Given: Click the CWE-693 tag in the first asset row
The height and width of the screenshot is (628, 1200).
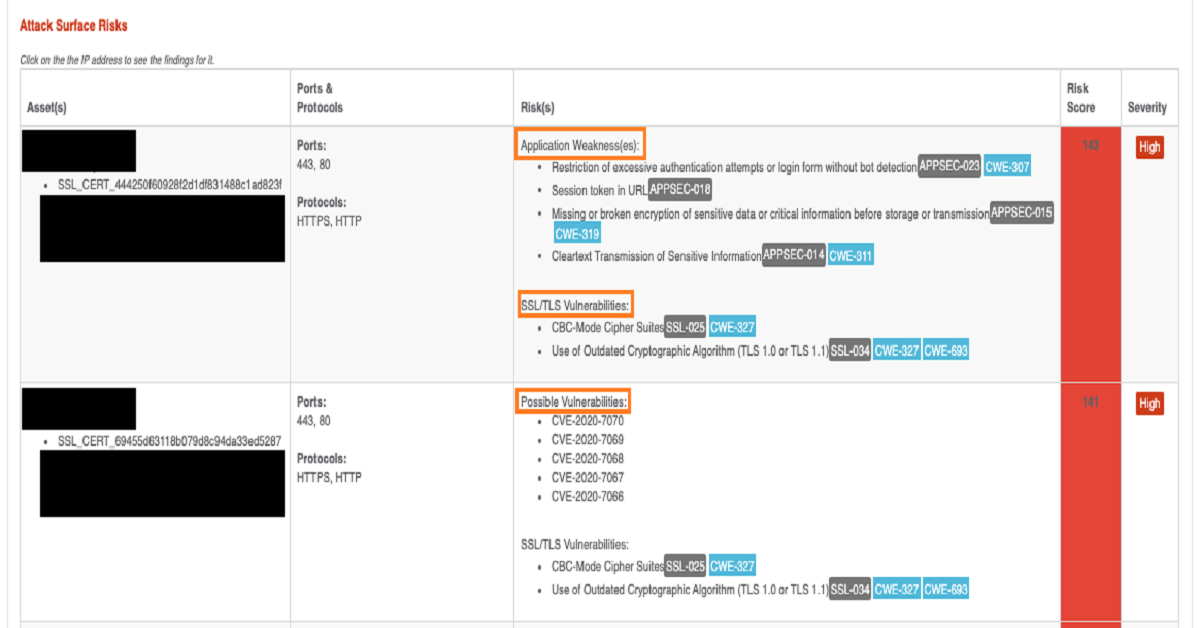Looking at the screenshot, I should coord(946,351).
